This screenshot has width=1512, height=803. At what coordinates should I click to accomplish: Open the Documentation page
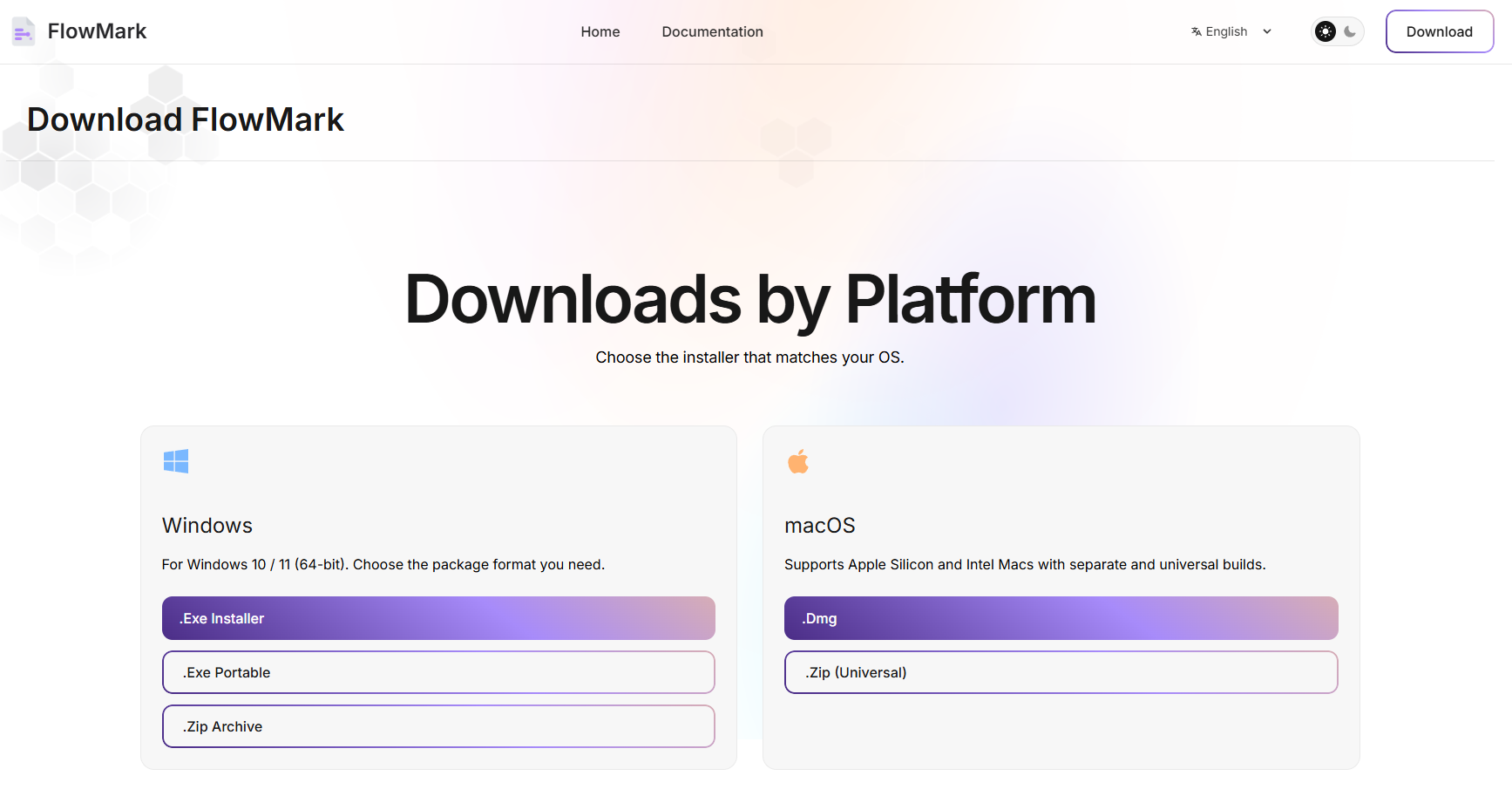point(712,31)
